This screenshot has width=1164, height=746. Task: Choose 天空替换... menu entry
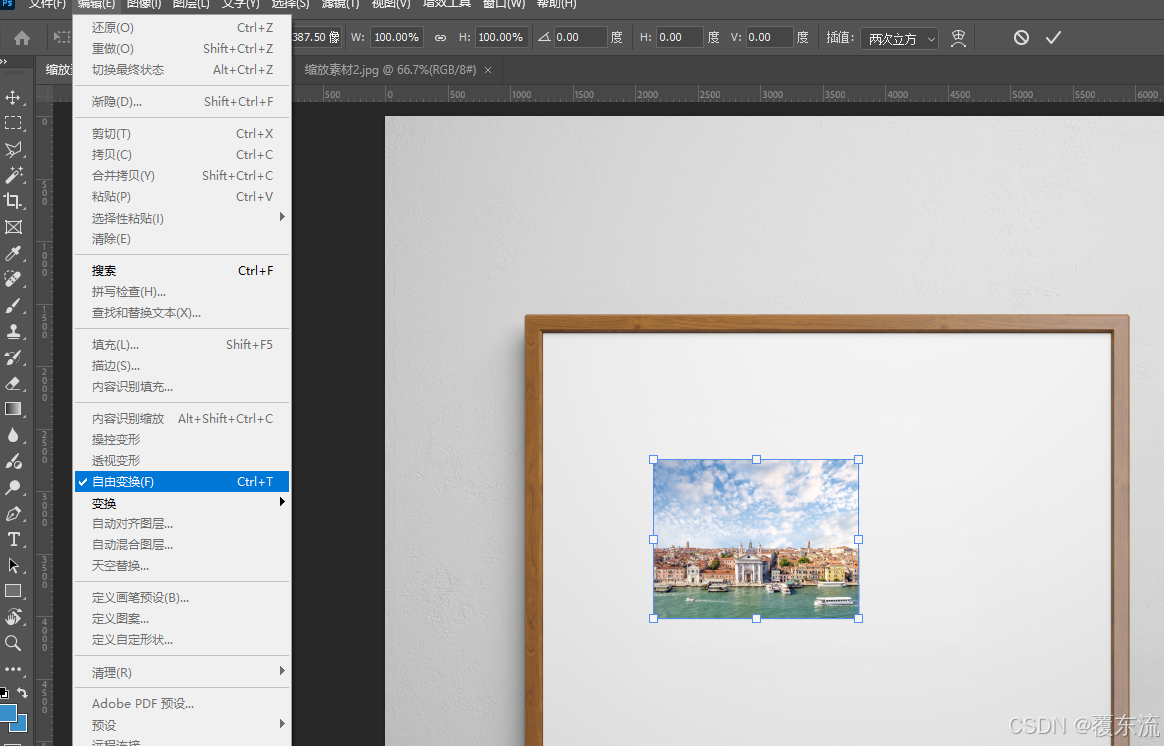pos(182,566)
